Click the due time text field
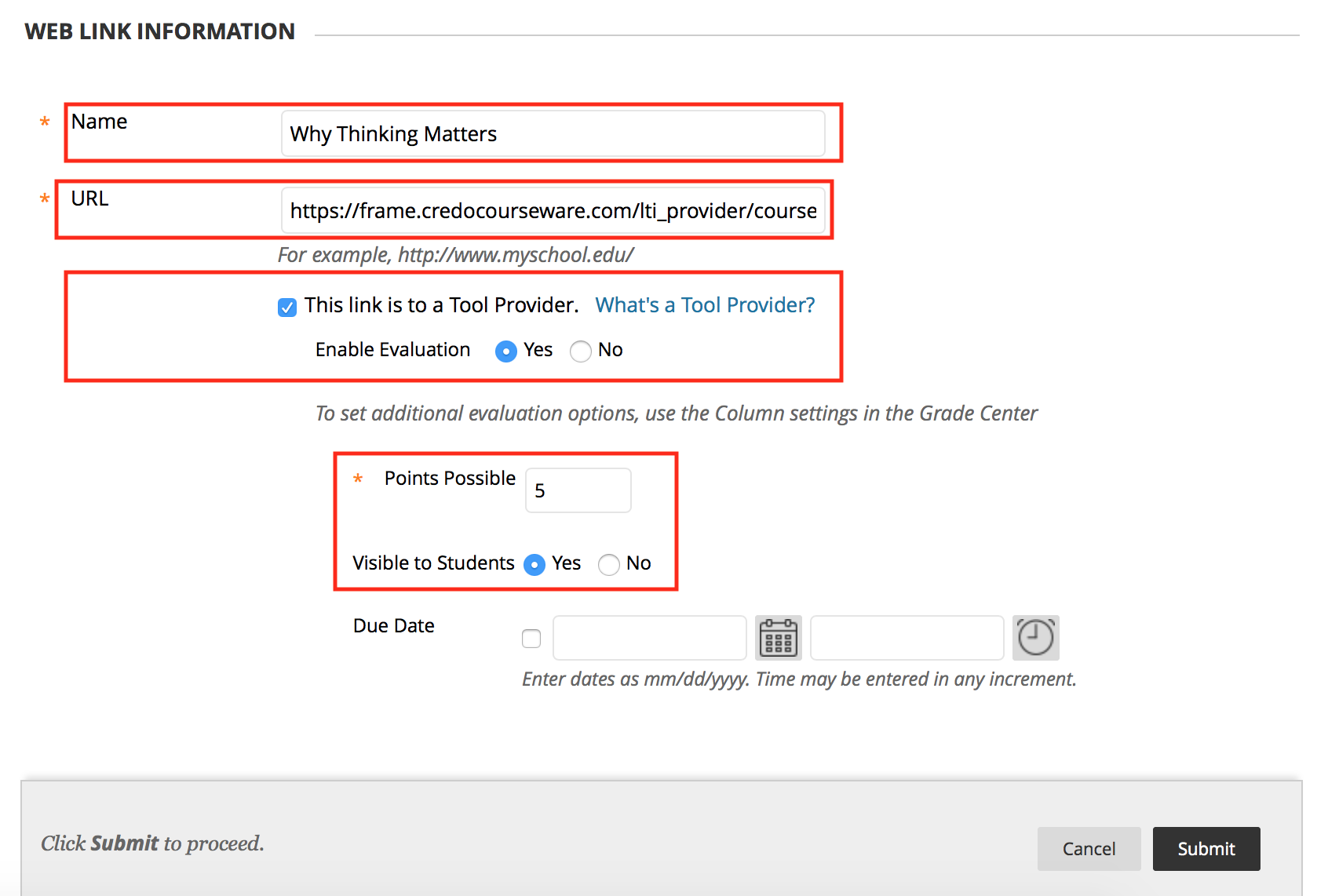 tap(907, 638)
